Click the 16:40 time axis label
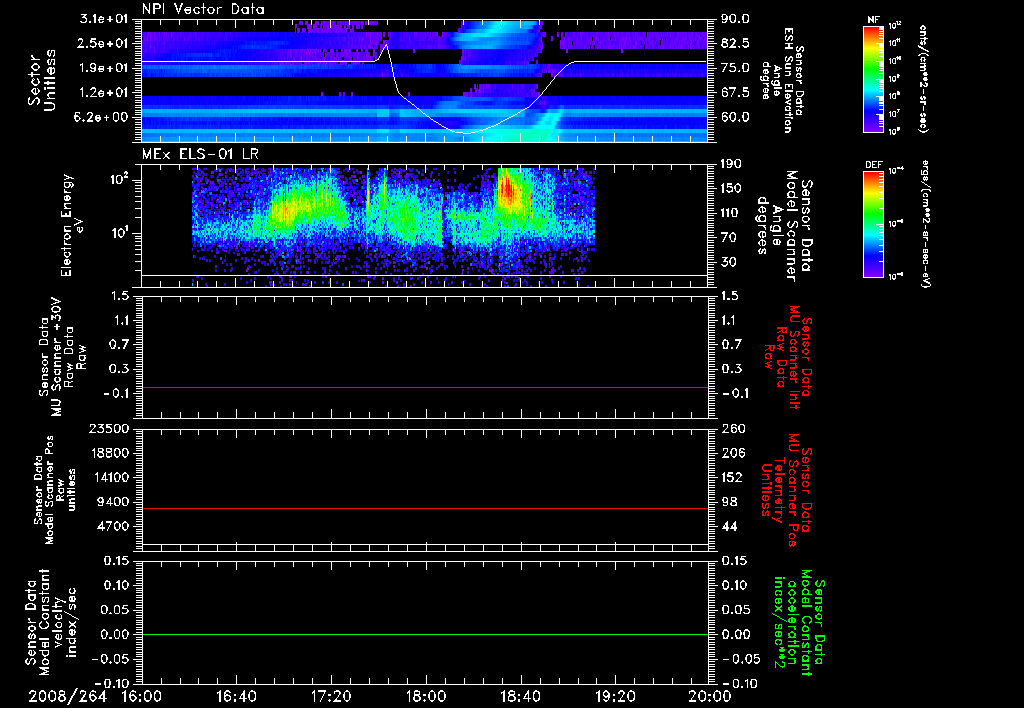The width and height of the screenshot is (1024, 708). [236, 696]
